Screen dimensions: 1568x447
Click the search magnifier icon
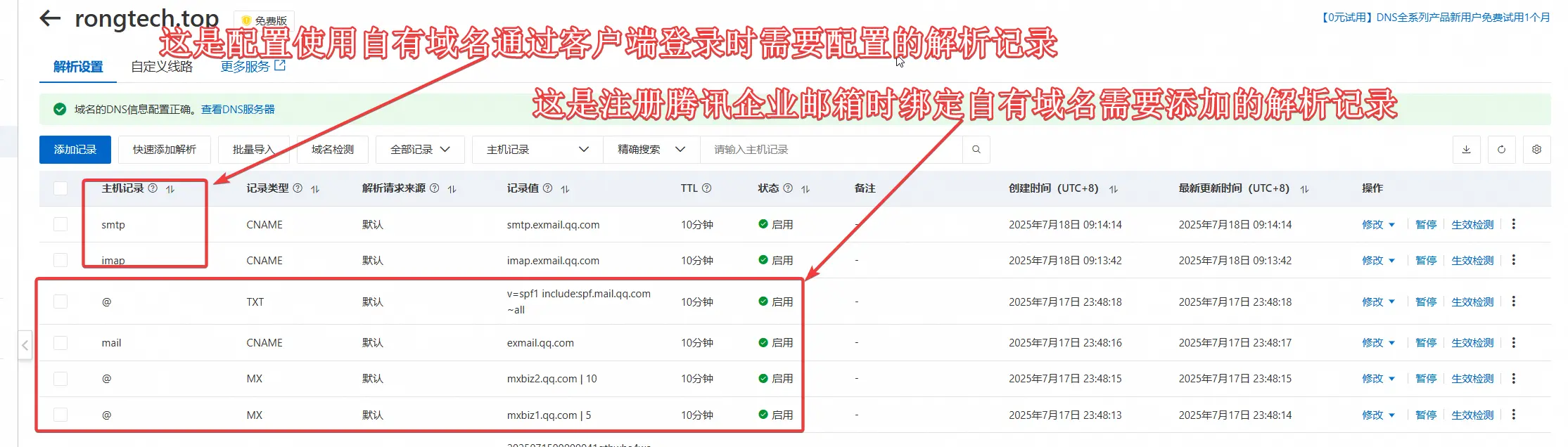(x=976, y=150)
